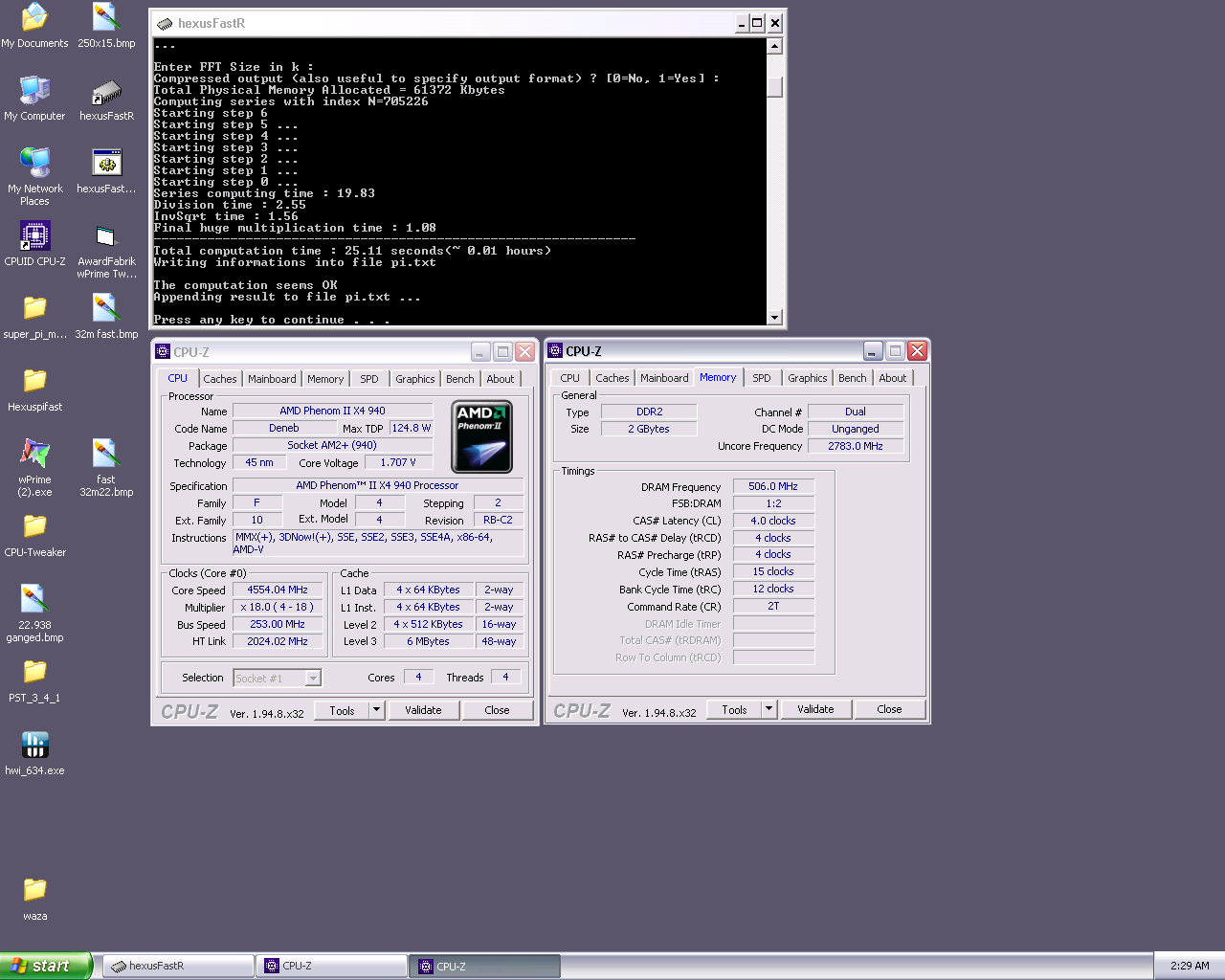Screen dimensions: 1225x980
Task: Switch to hexusFastR taskbar button
Action: [179, 967]
